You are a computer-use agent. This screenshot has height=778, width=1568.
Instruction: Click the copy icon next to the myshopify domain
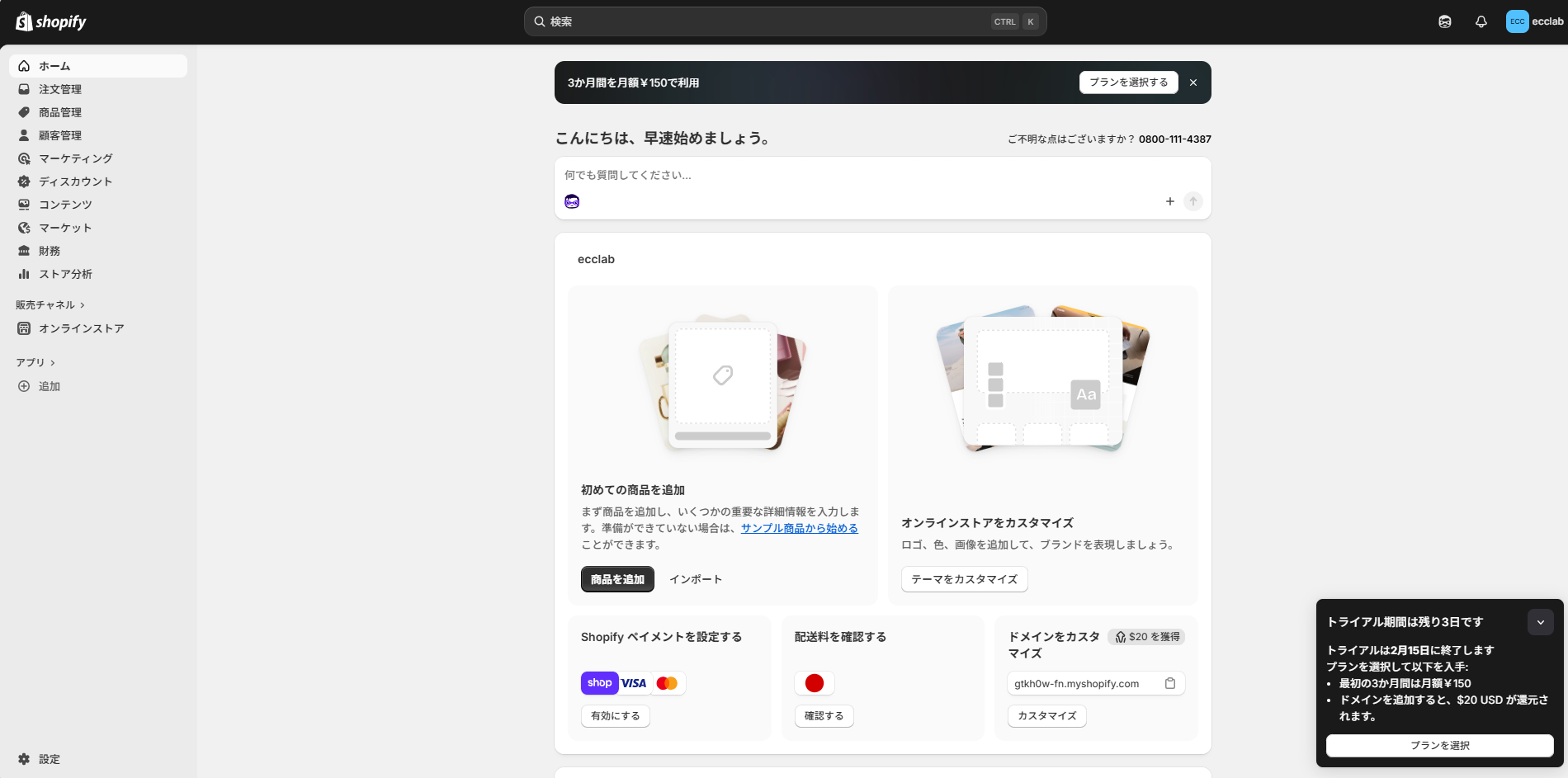(x=1169, y=683)
